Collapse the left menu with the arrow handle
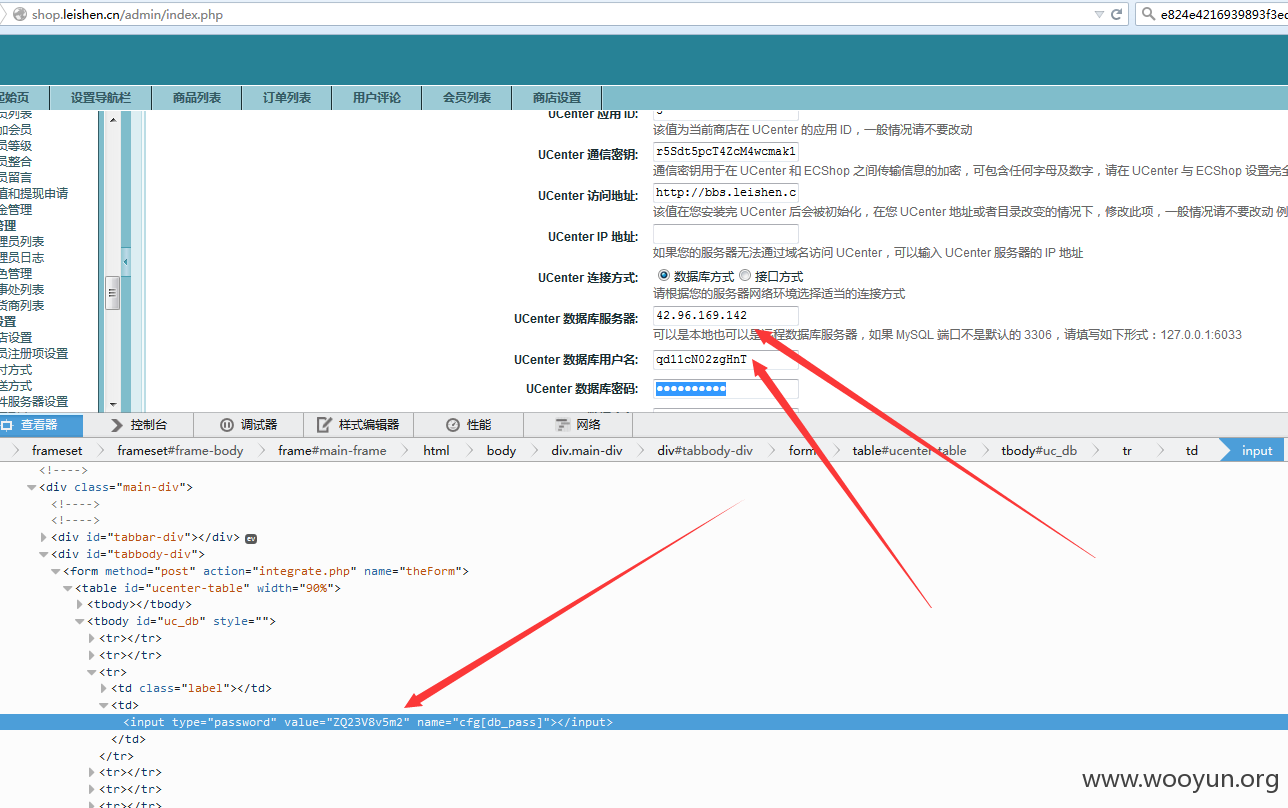Screen dimensions: 1288x808 pos(126,261)
